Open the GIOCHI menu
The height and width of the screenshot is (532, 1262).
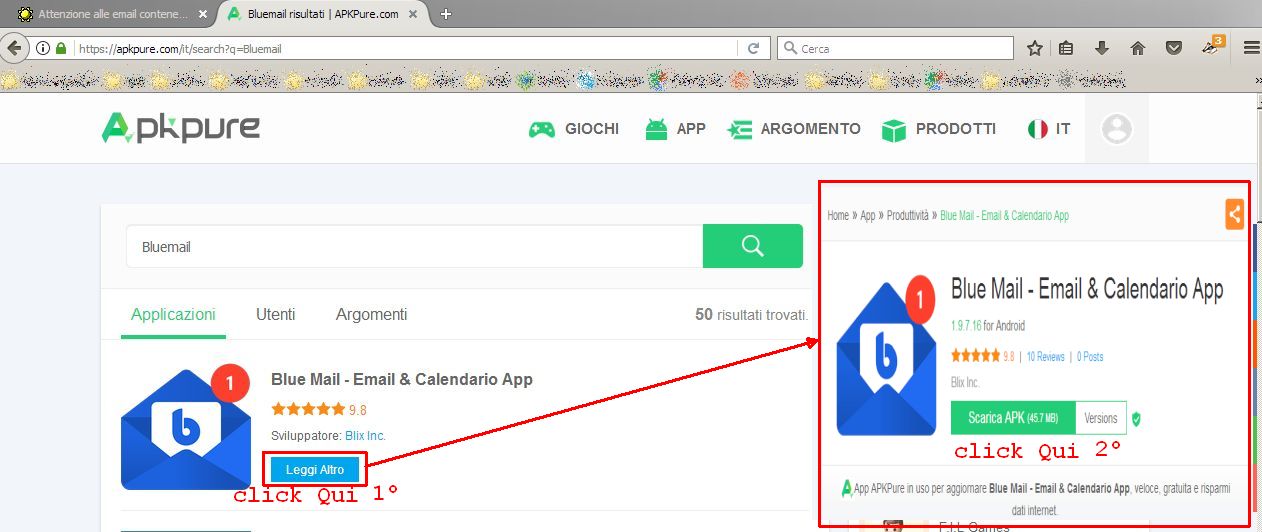[574, 129]
